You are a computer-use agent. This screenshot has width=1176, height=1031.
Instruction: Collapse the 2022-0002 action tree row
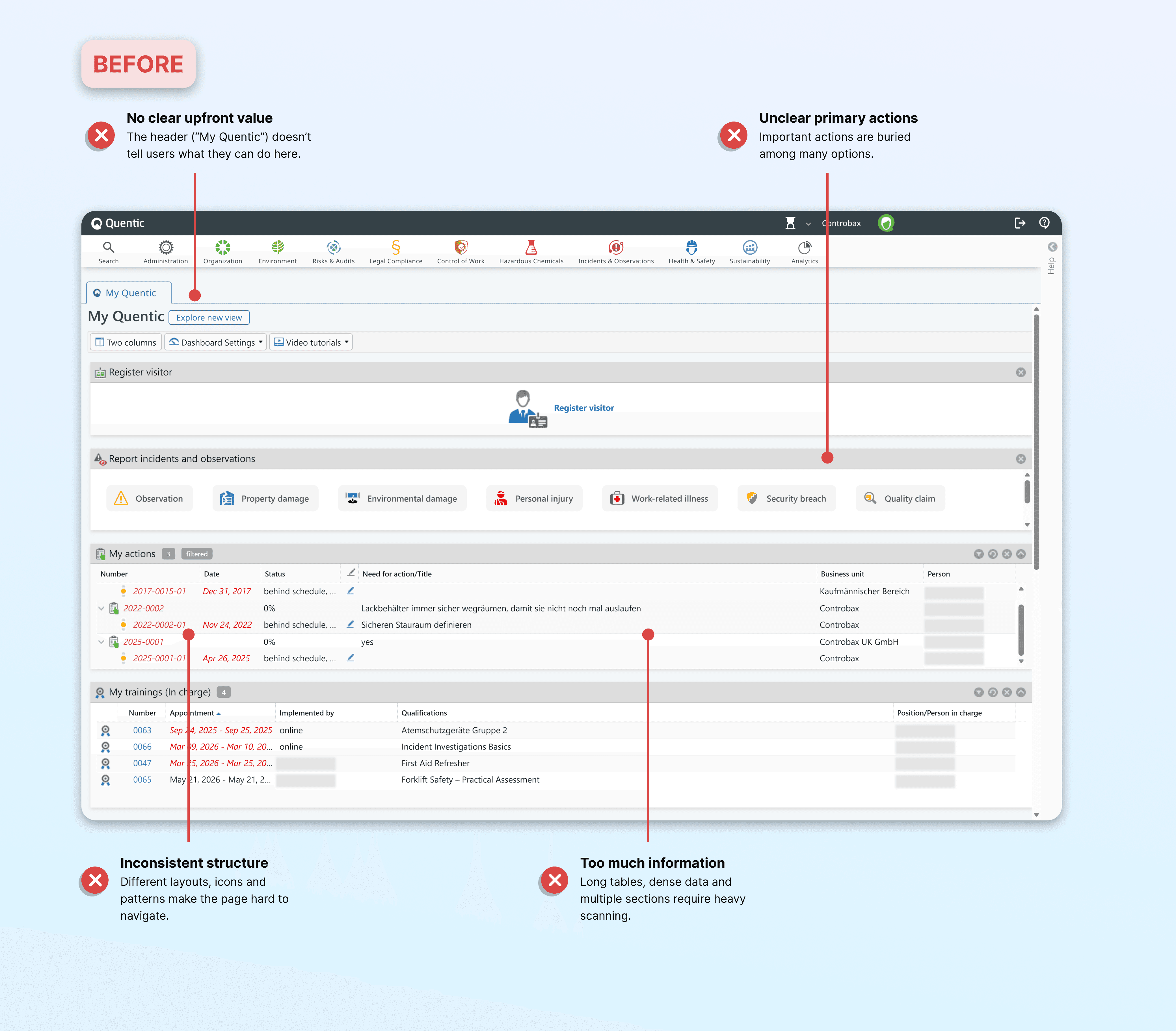tap(101, 608)
